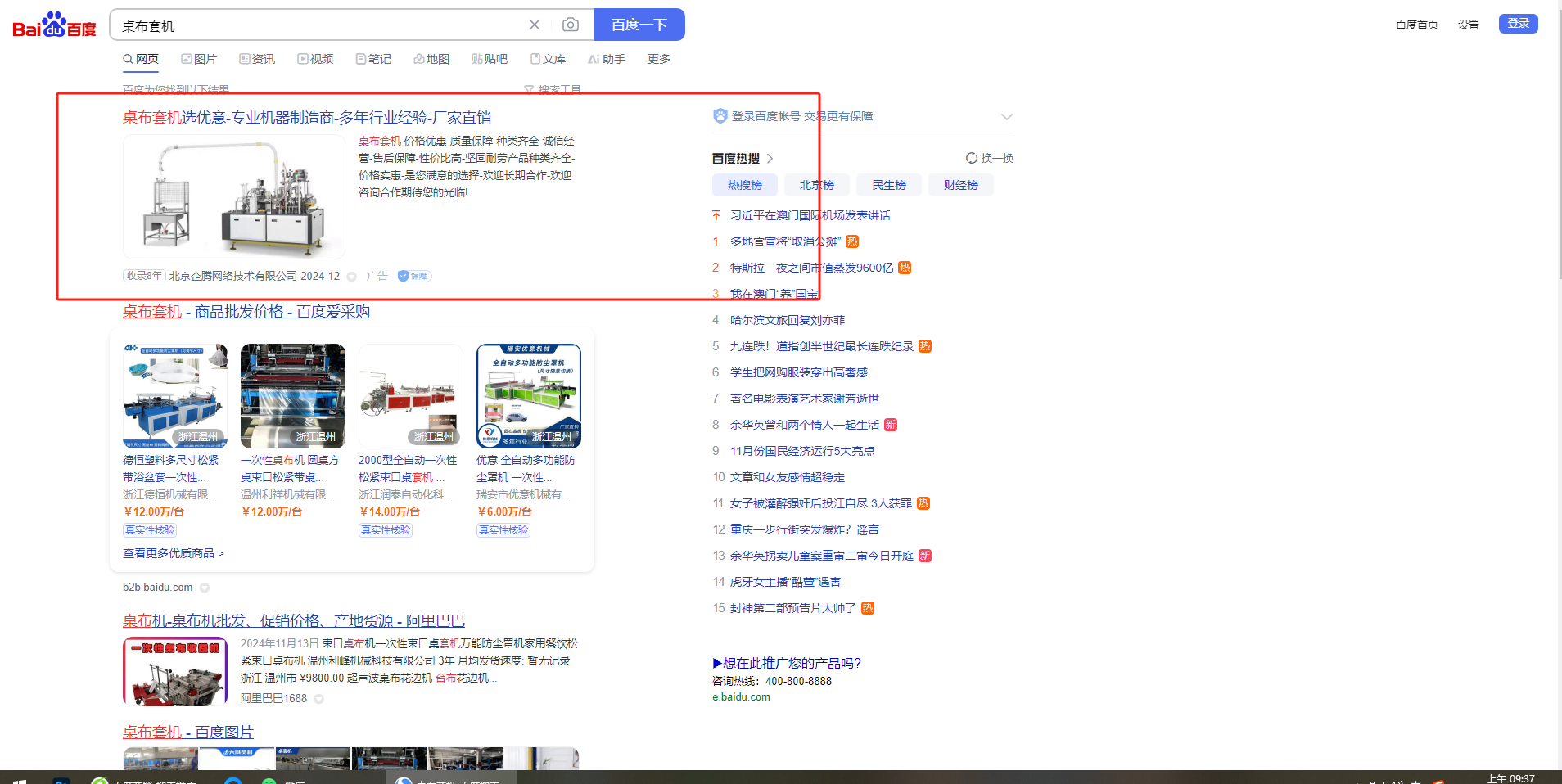Select the 热搜榜 hot list tab
Image resolution: width=1562 pixels, height=784 pixels.
pos(744,185)
